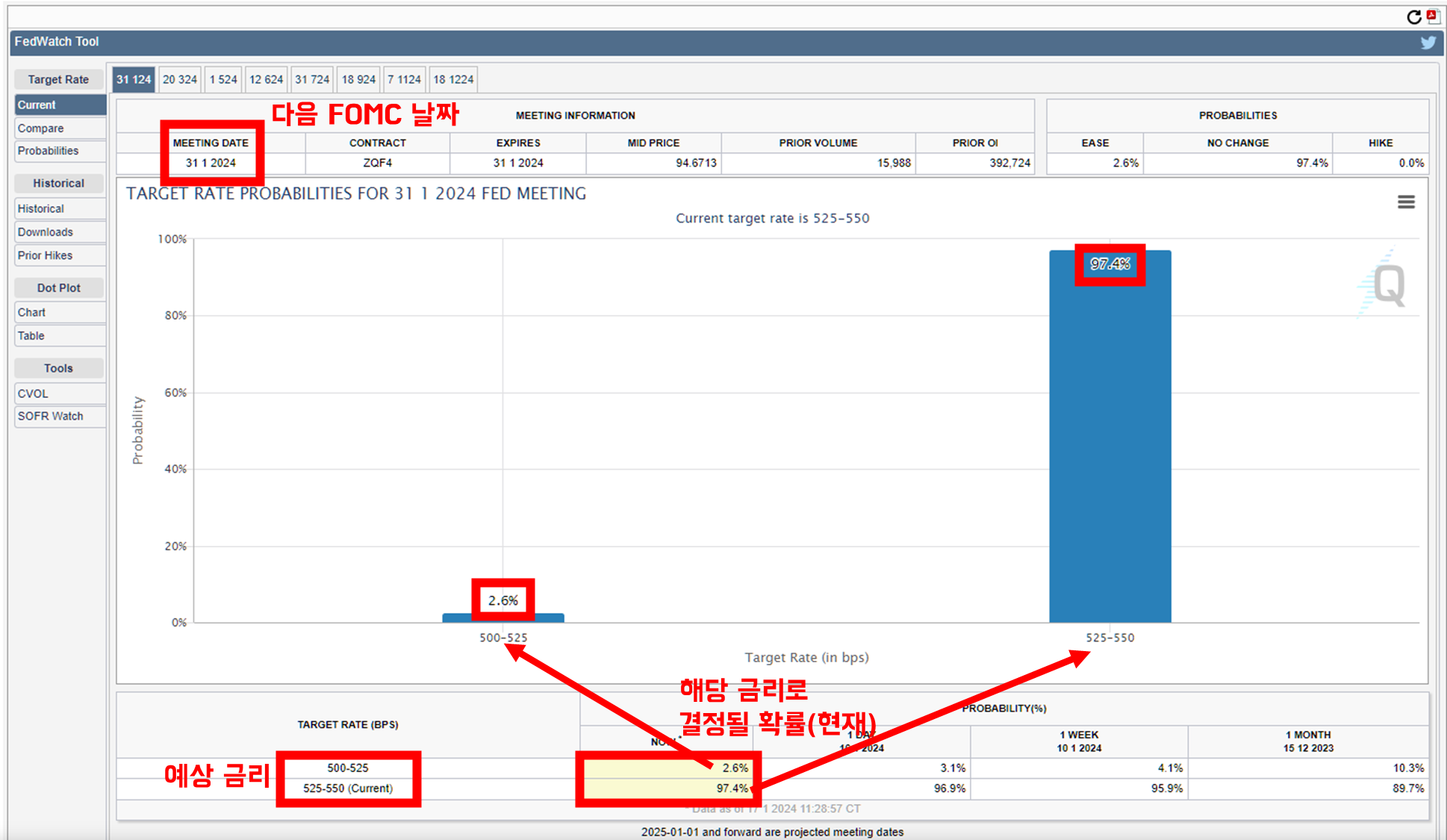This screenshot has height=840, width=1447.
Task: Open the Historical sidebar item below header
Action: 60,209
